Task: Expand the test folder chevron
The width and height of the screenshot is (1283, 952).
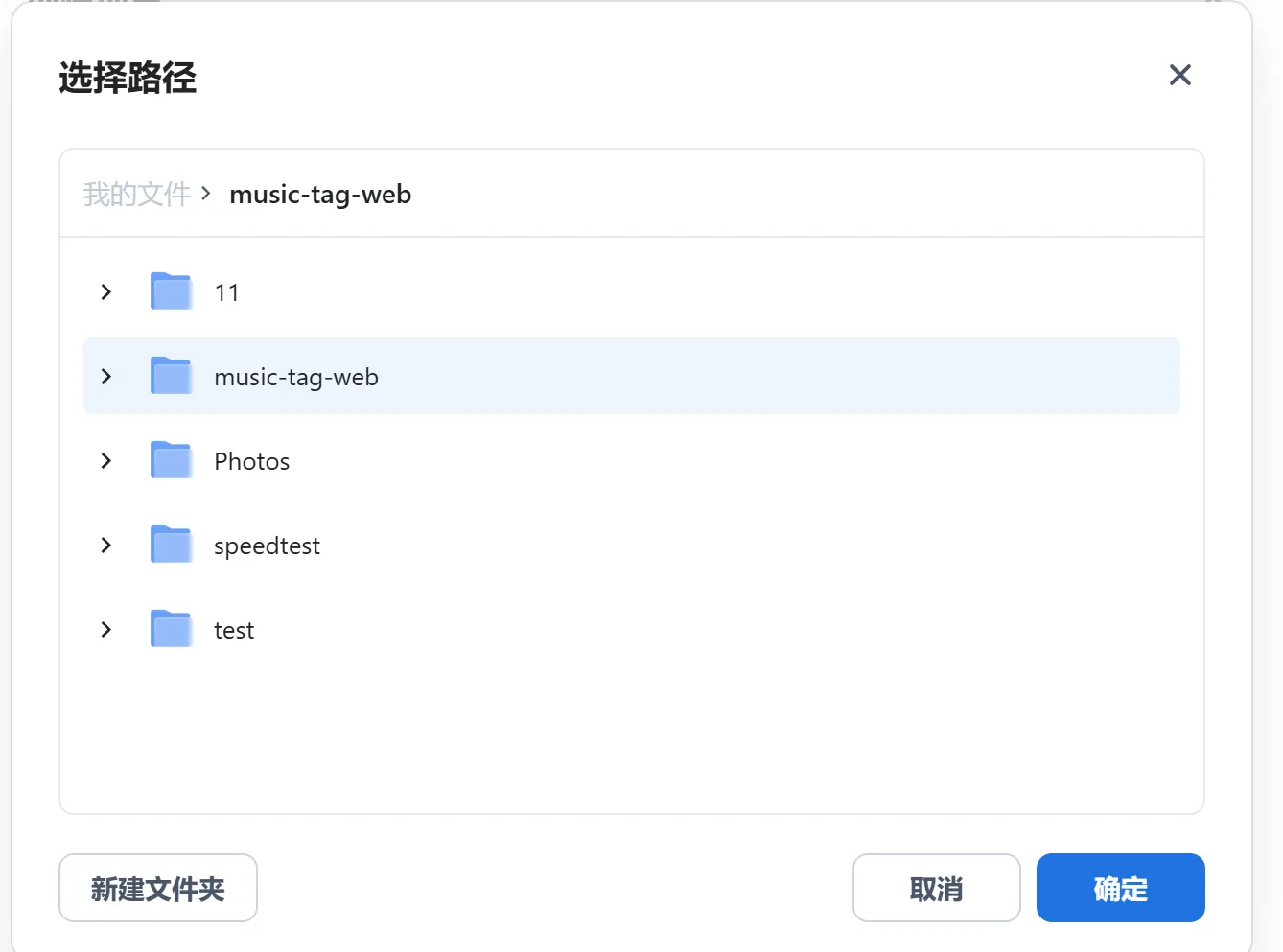Action: point(106,629)
